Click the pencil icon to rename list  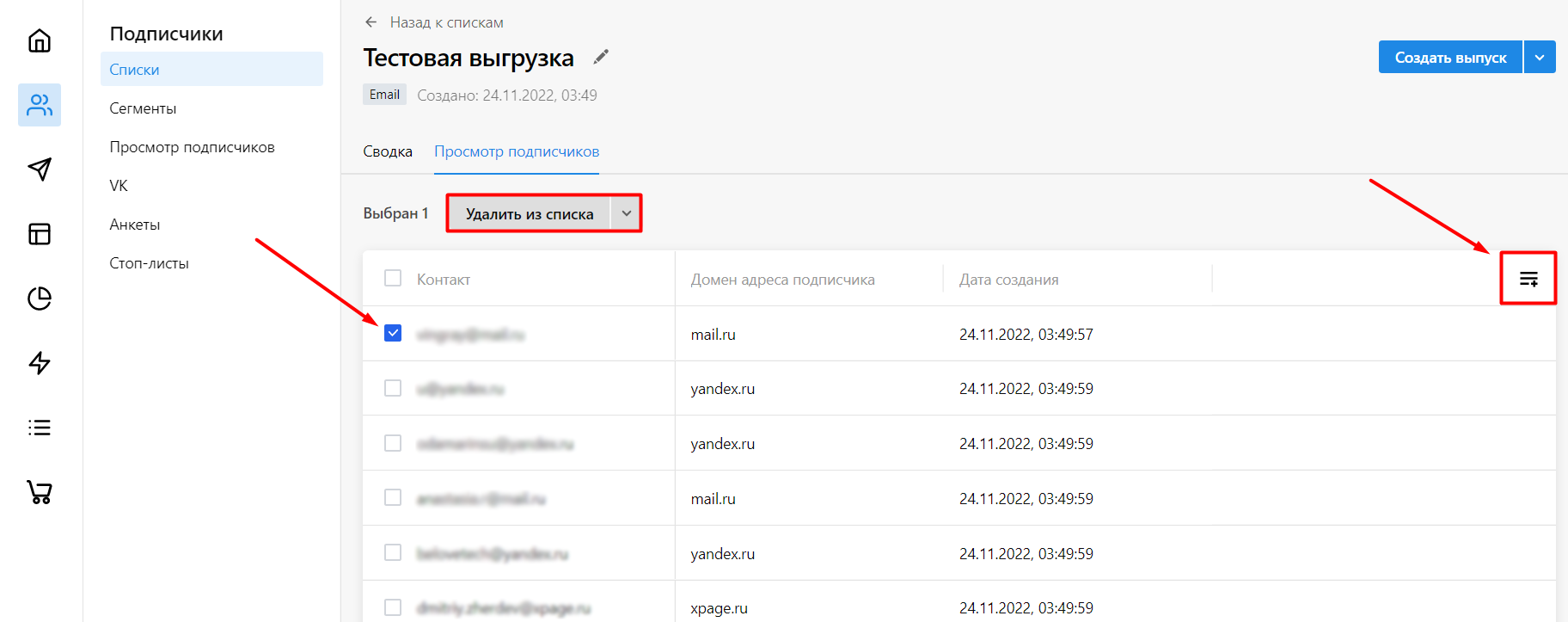(601, 57)
